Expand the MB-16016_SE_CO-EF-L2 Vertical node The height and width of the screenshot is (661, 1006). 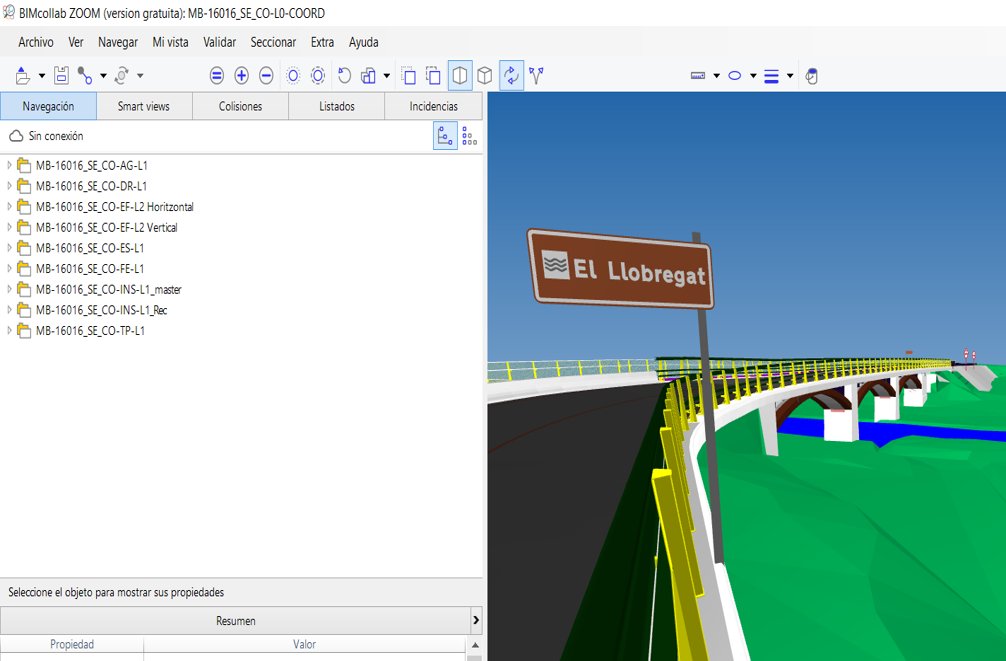pos(9,227)
